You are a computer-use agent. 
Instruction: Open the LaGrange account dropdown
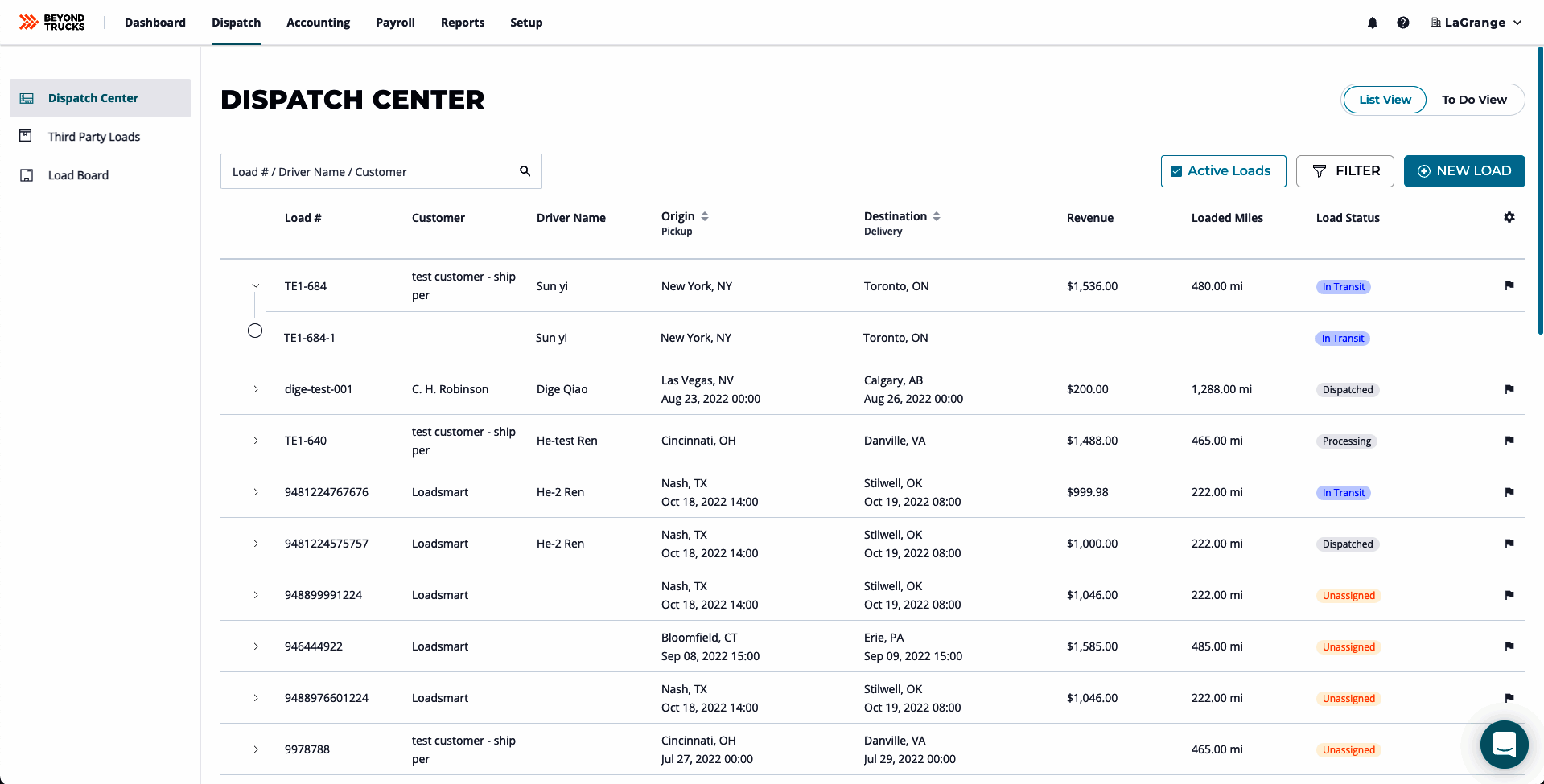coord(1476,23)
